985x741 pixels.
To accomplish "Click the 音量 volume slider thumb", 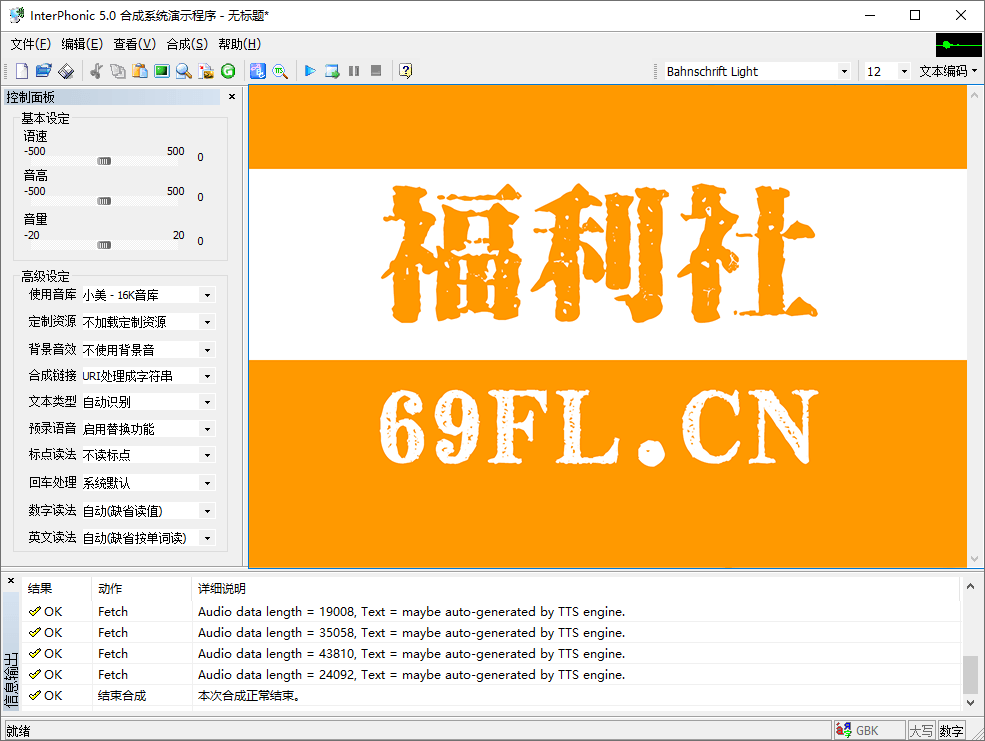I will point(104,245).
